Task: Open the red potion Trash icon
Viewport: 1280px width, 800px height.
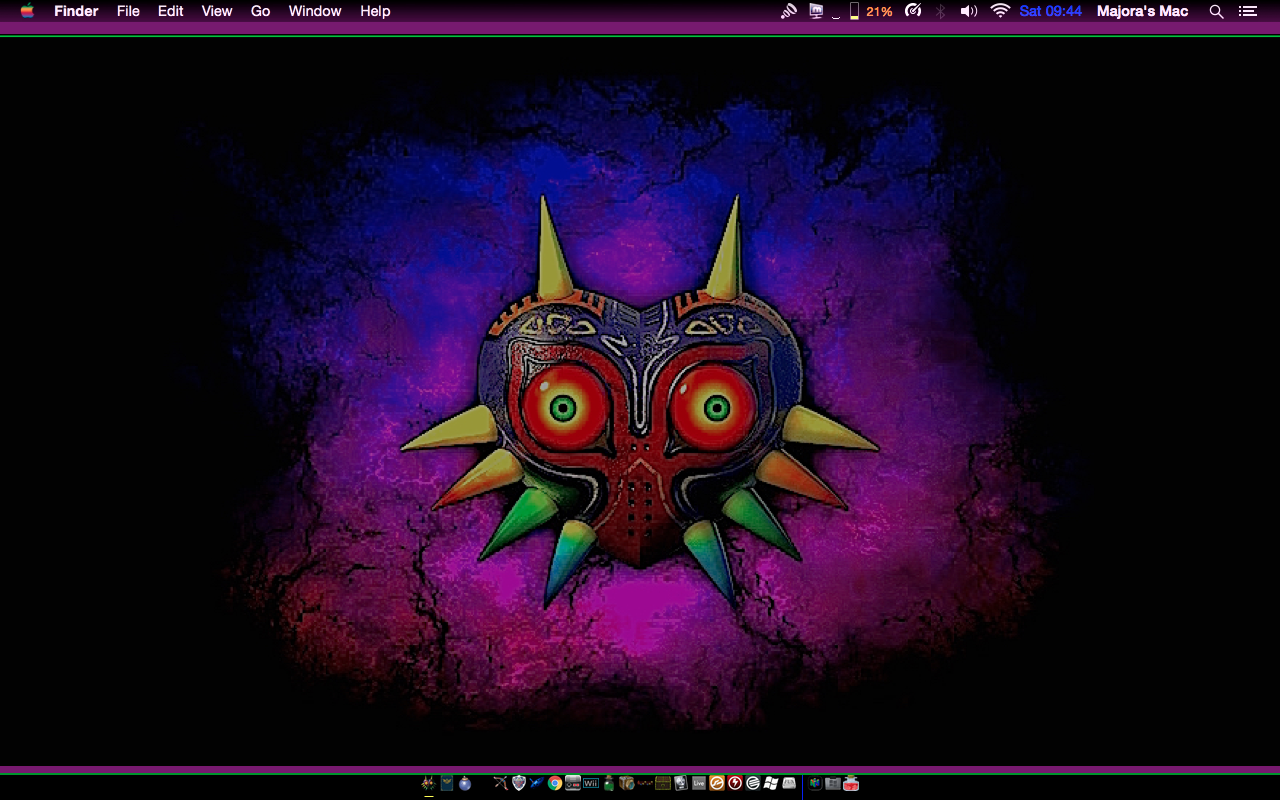Action: 852,783
